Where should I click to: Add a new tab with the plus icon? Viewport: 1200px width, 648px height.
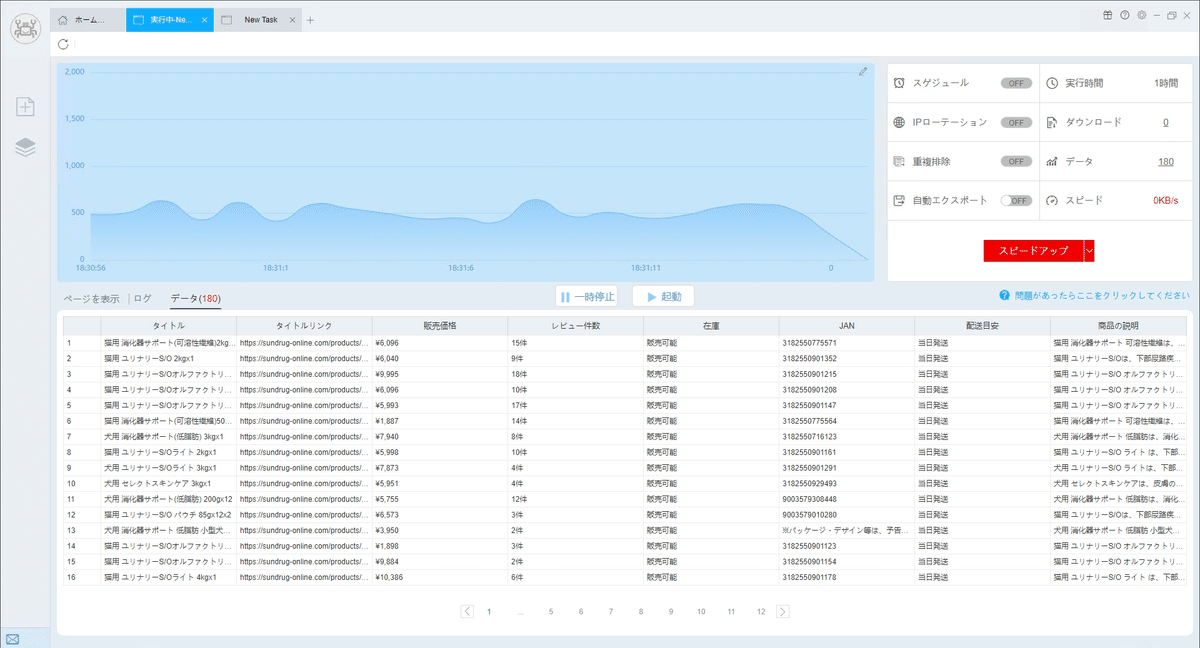click(310, 20)
